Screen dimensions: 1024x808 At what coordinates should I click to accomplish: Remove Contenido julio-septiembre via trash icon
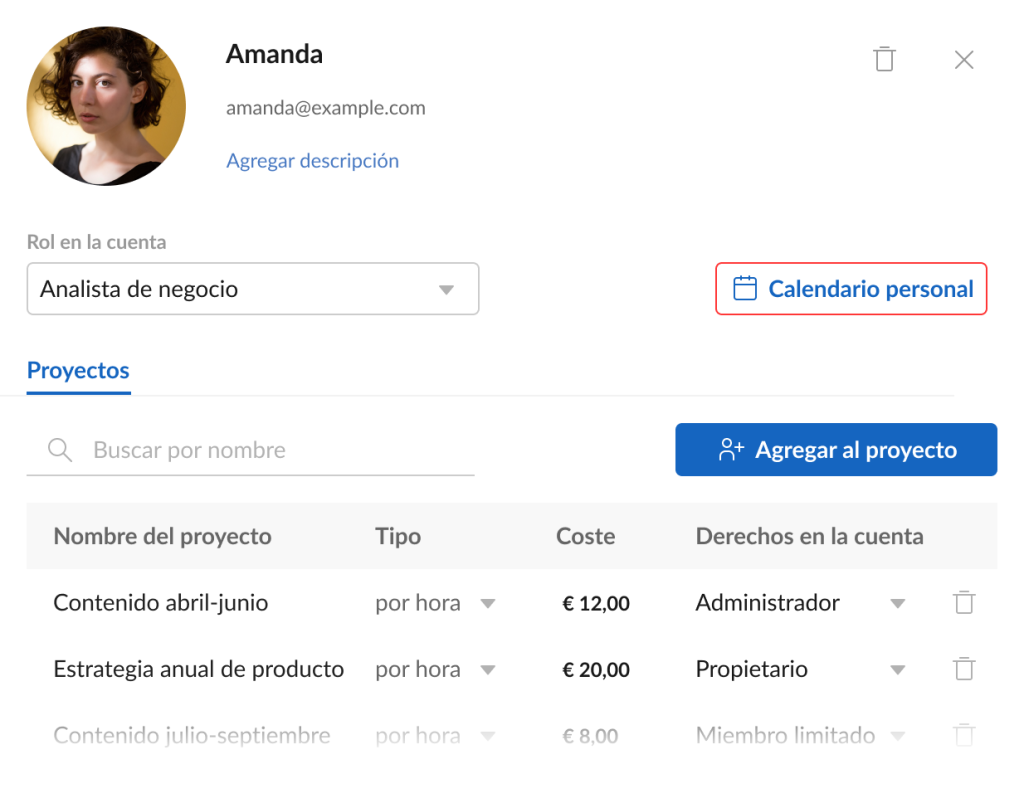click(964, 735)
